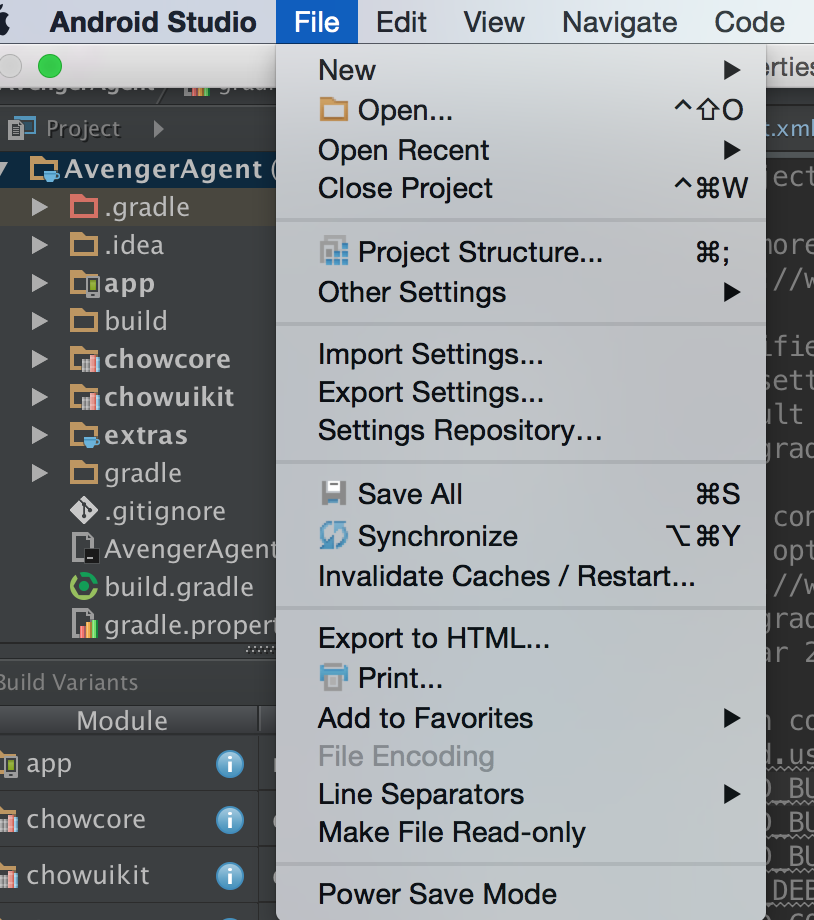Open the Other Settings submenu
This screenshot has height=920, width=814.
pos(521,292)
